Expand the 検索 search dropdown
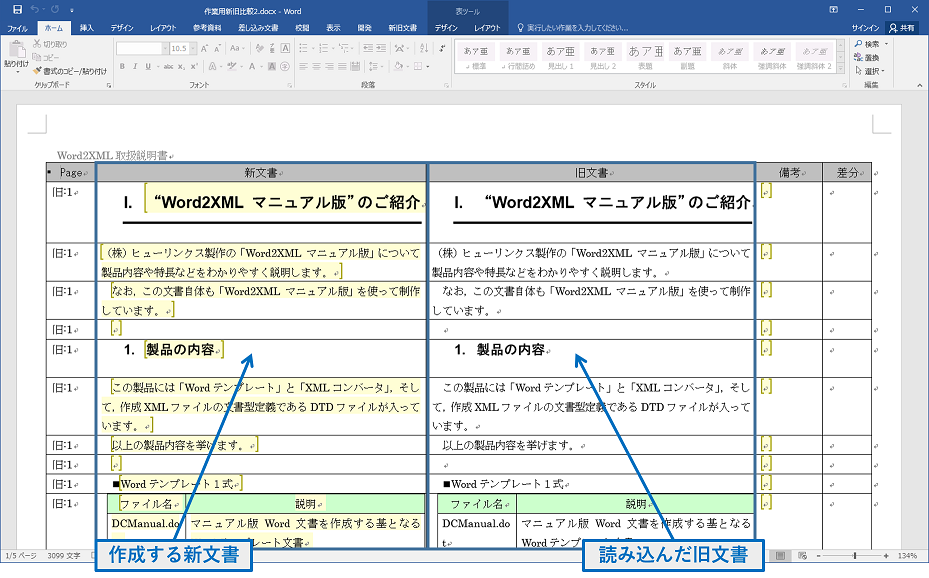Image resolution: width=929 pixels, height=578 pixels. coord(886,44)
